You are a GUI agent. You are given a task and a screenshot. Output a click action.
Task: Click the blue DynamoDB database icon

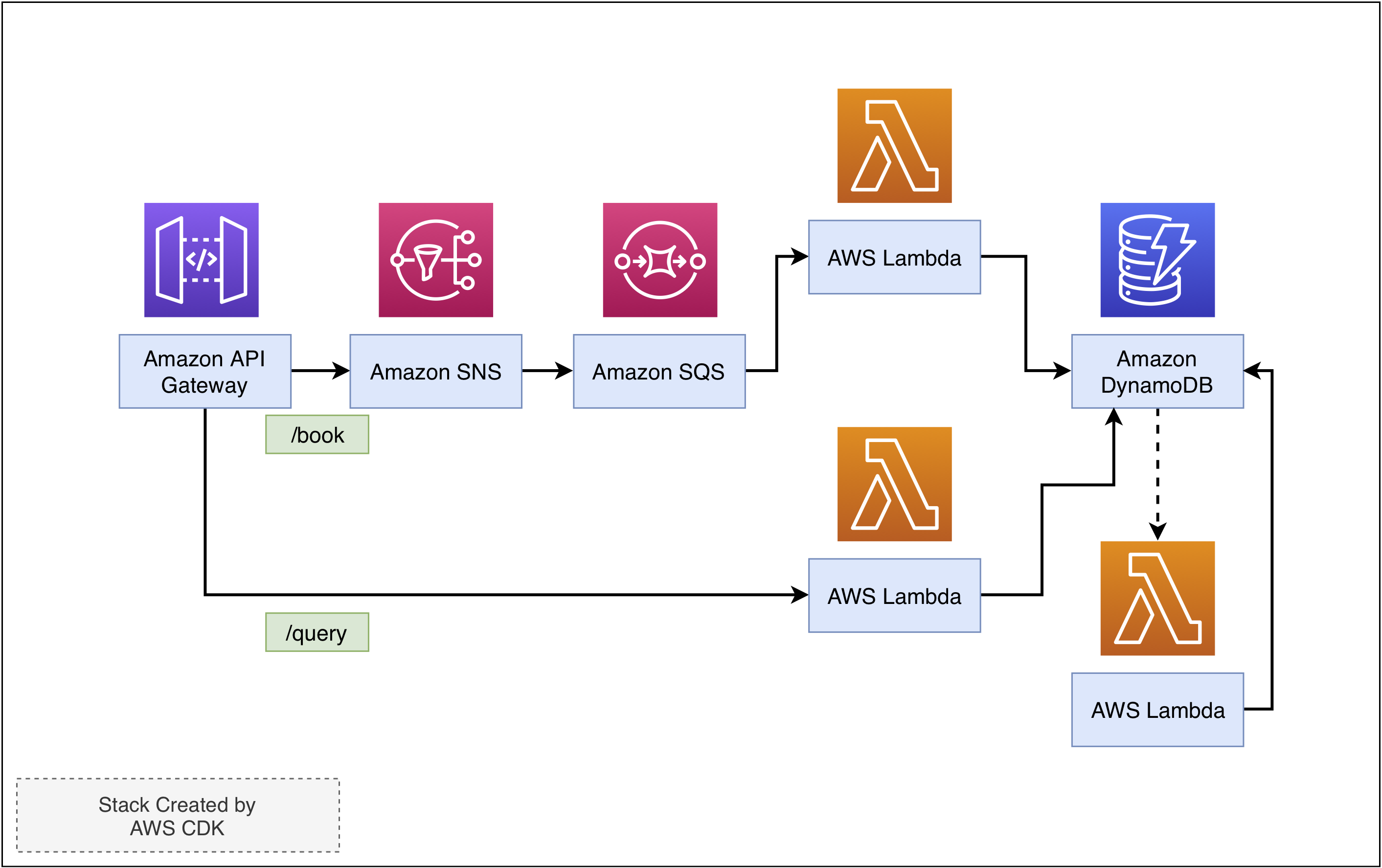point(1157,259)
